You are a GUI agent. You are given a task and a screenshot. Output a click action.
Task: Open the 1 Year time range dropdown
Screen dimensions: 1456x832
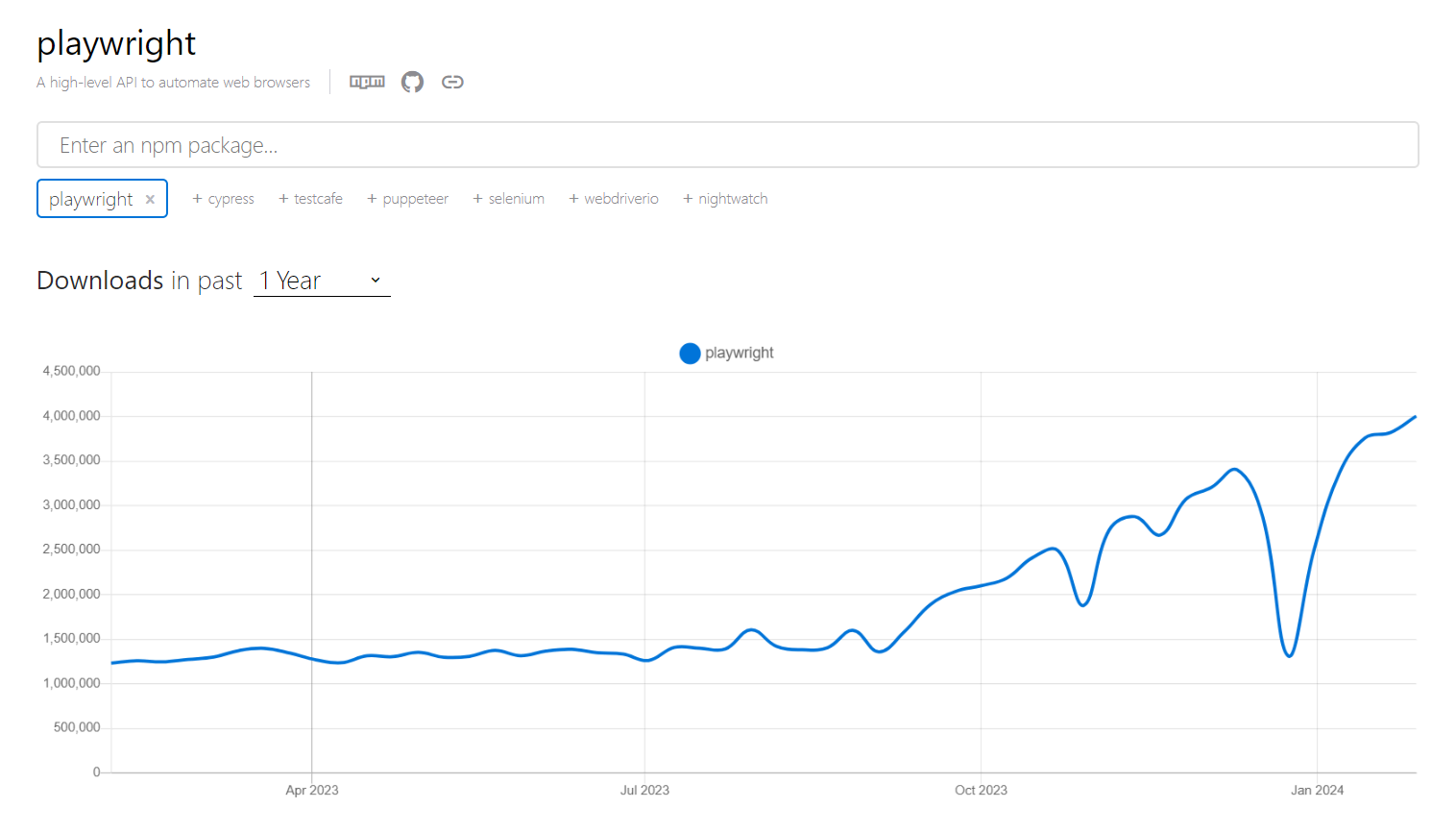click(321, 281)
